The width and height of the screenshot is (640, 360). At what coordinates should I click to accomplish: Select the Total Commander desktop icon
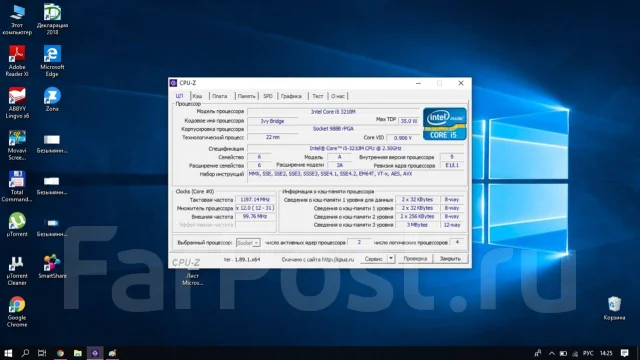point(17,187)
